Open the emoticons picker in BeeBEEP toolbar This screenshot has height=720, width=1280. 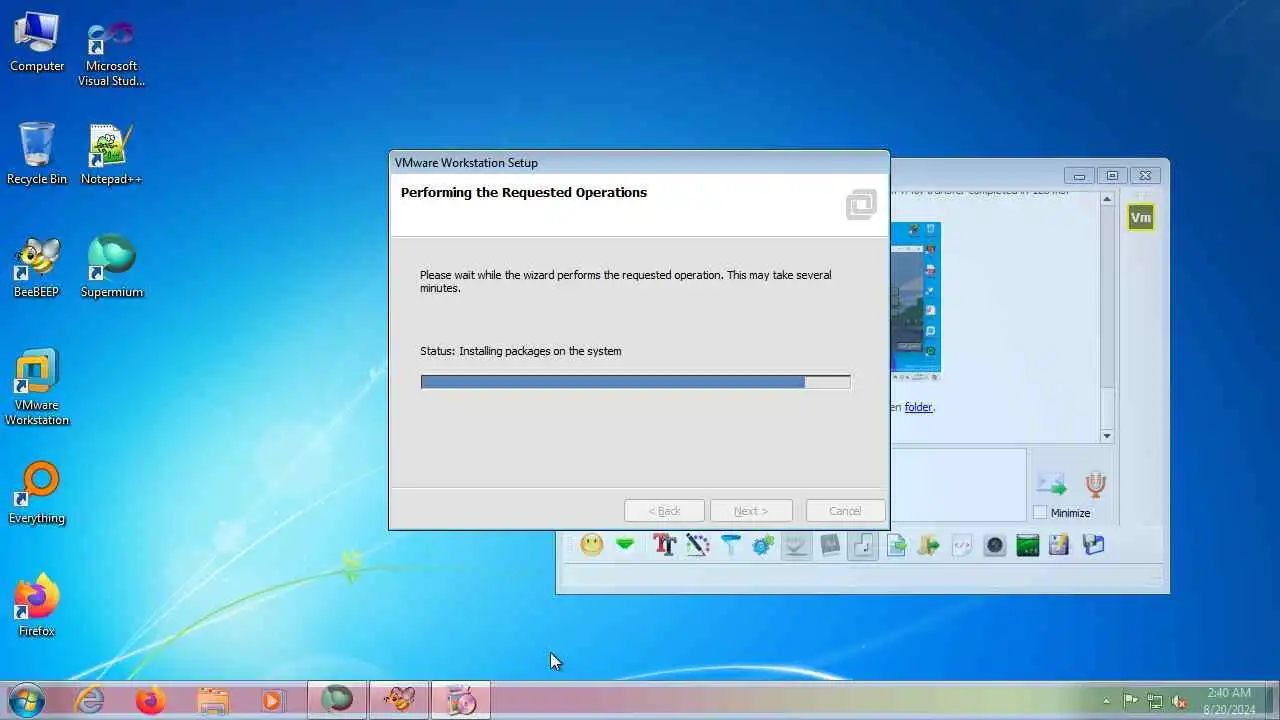[592, 545]
